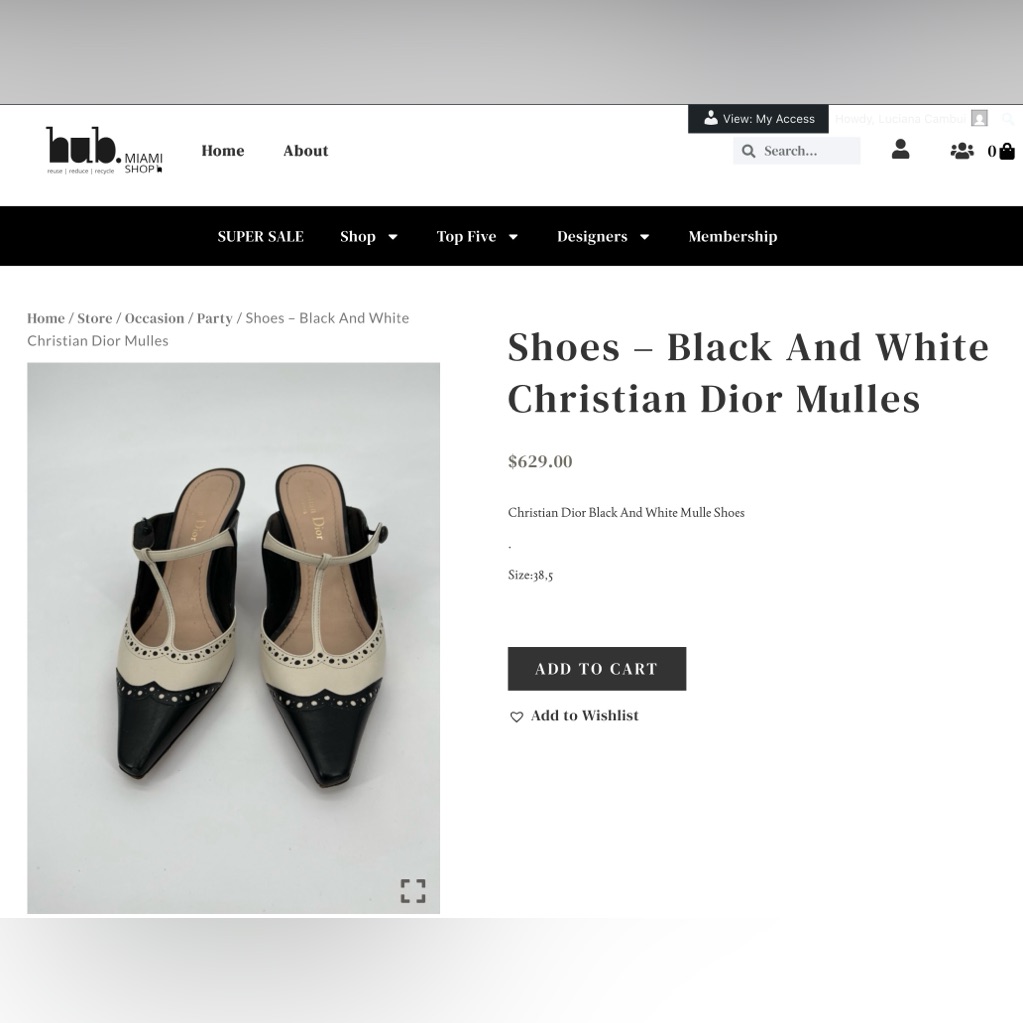Click Store breadcrumb link
The image size is (1023, 1023).
pos(95,318)
